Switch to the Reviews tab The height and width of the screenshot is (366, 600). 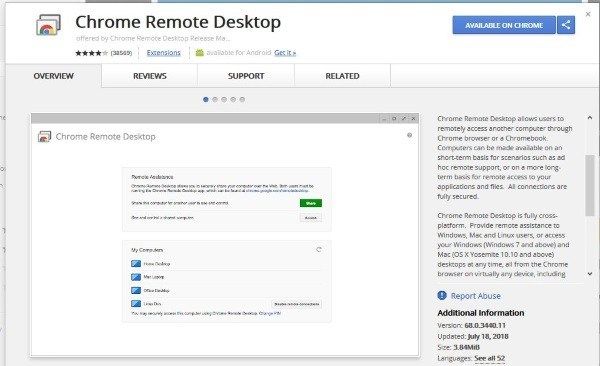(150, 76)
